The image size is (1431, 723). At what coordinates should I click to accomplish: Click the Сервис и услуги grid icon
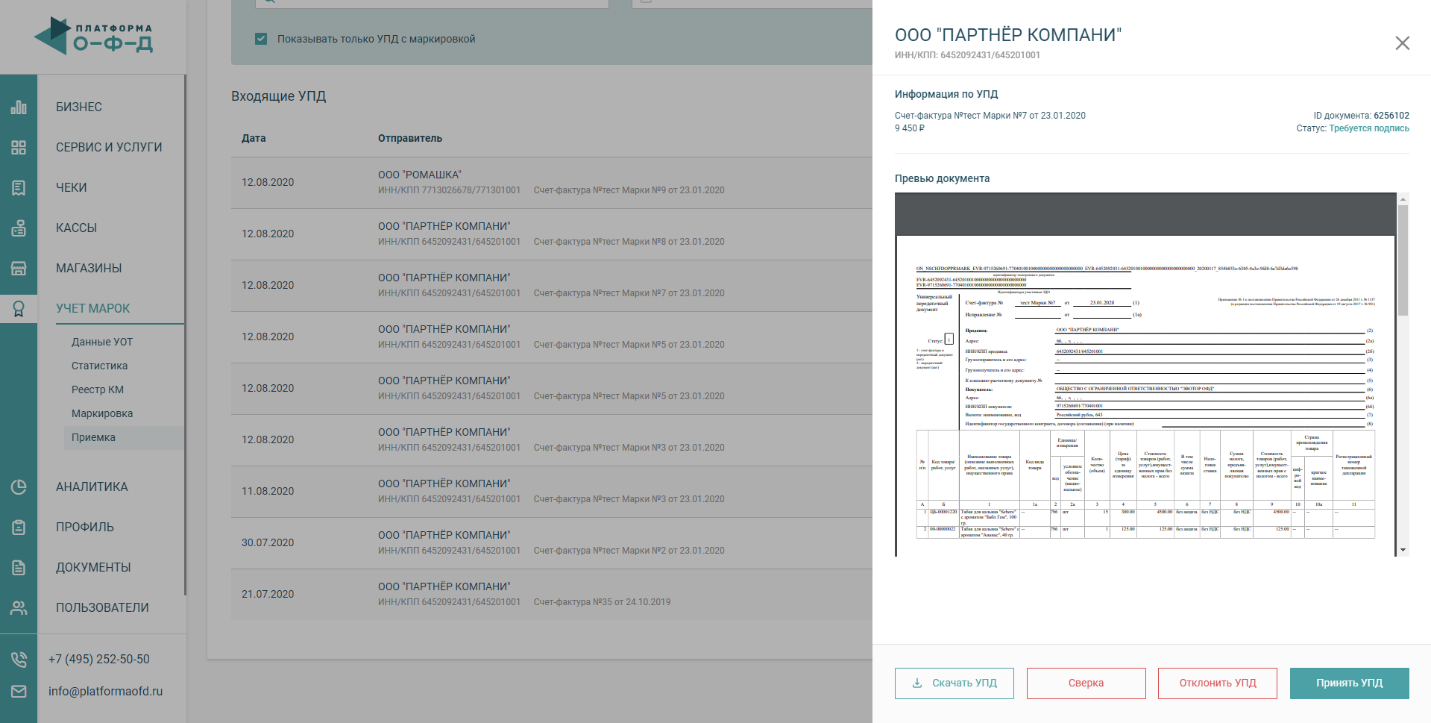pos(18,147)
